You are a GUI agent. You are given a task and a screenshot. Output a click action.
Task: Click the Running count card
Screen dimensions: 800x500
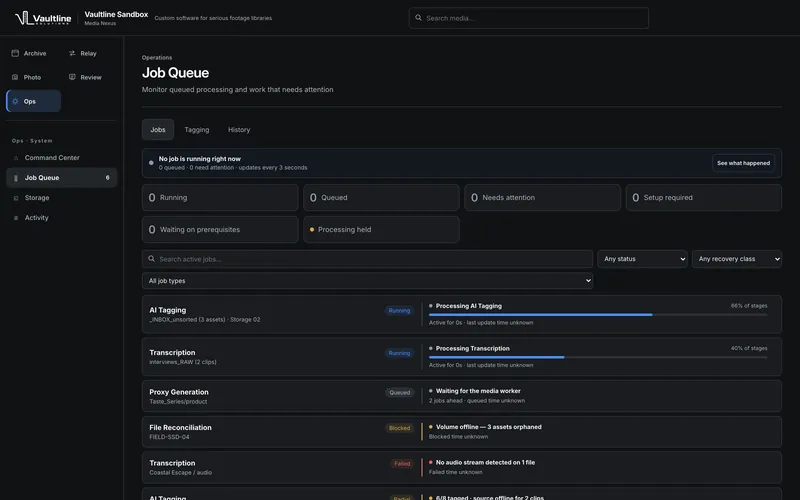[220, 197]
